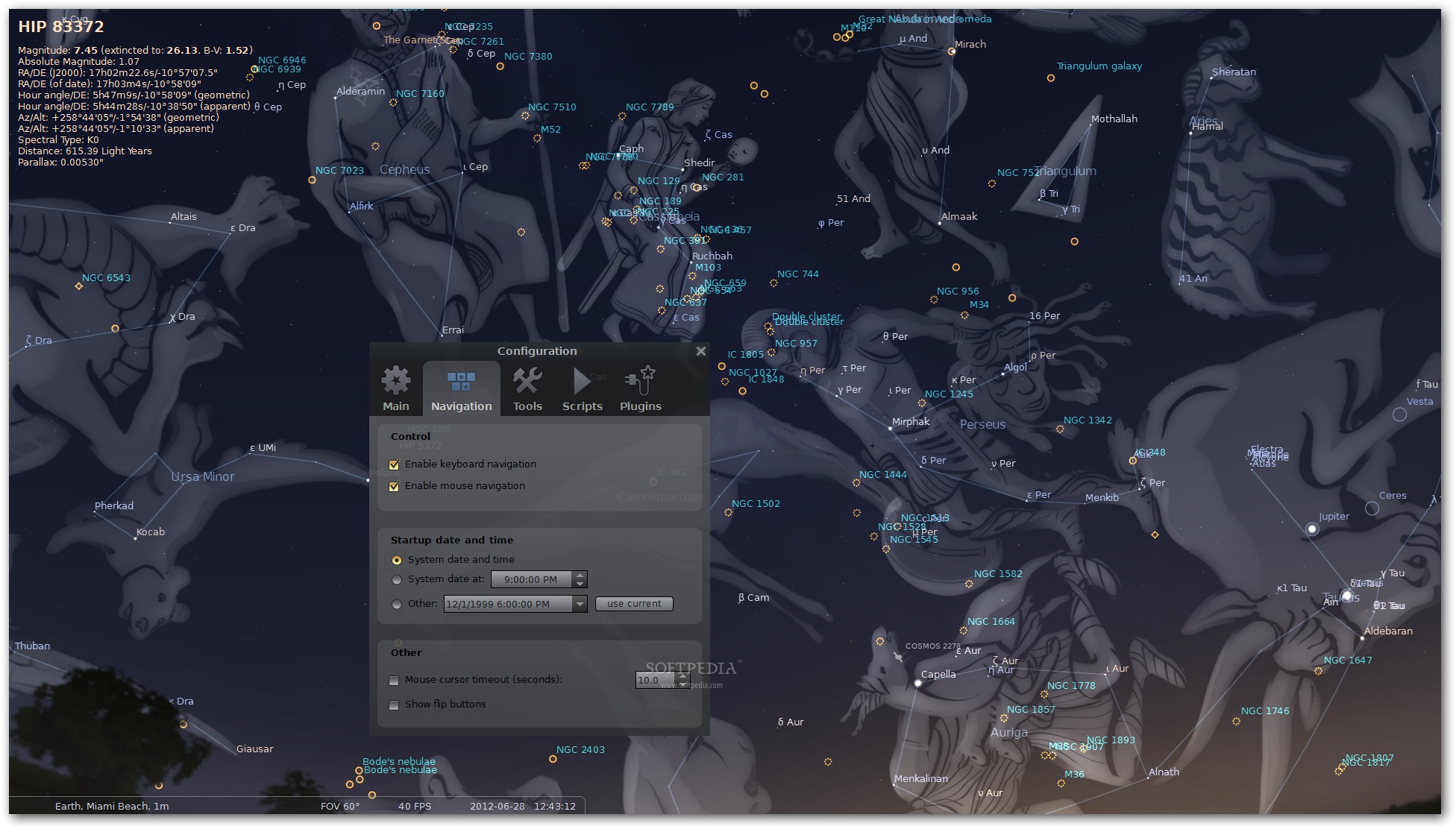
Task: Click the 'Thuban' star label
Action: (33, 646)
